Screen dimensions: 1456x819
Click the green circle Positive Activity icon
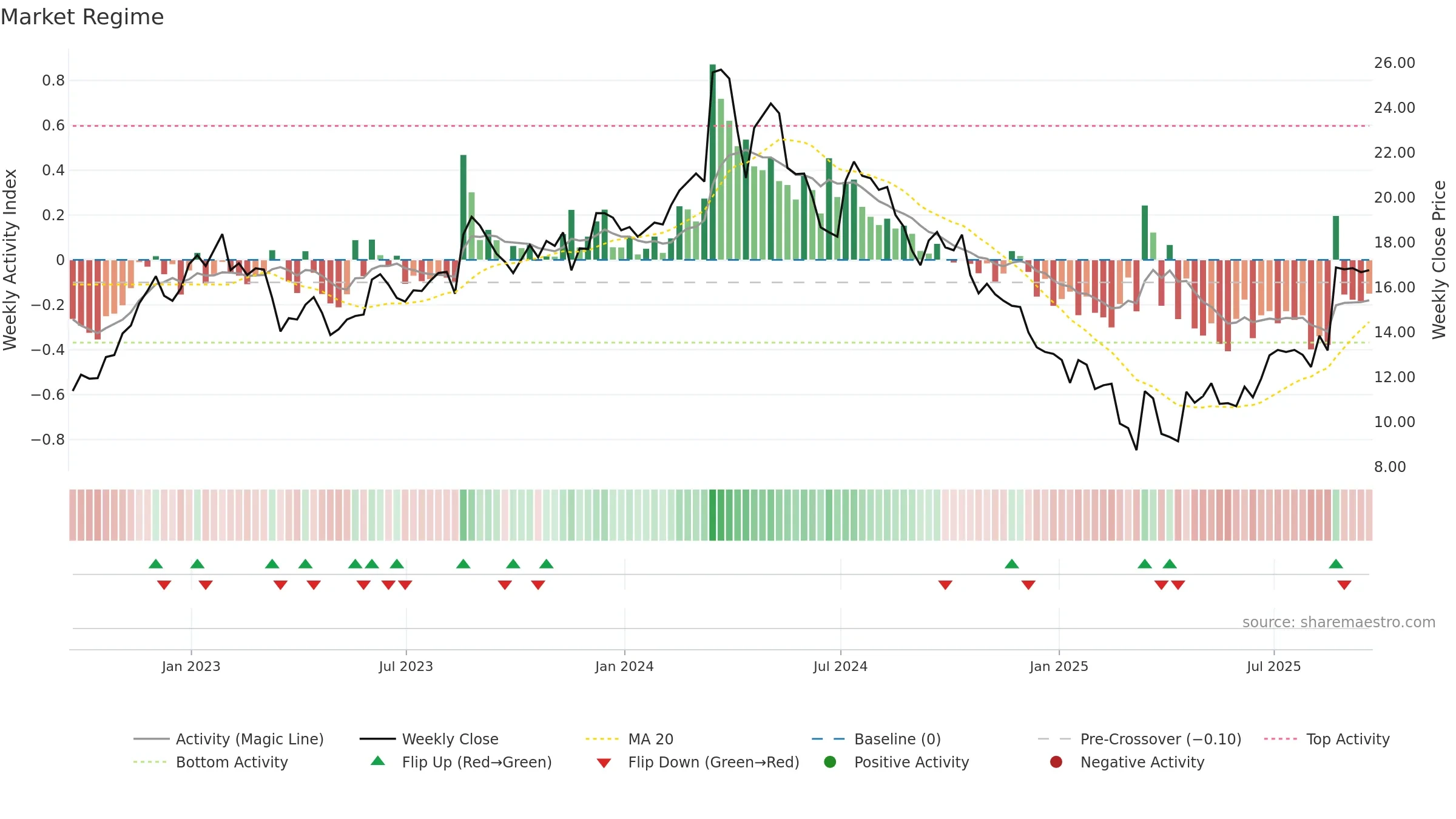click(830, 761)
